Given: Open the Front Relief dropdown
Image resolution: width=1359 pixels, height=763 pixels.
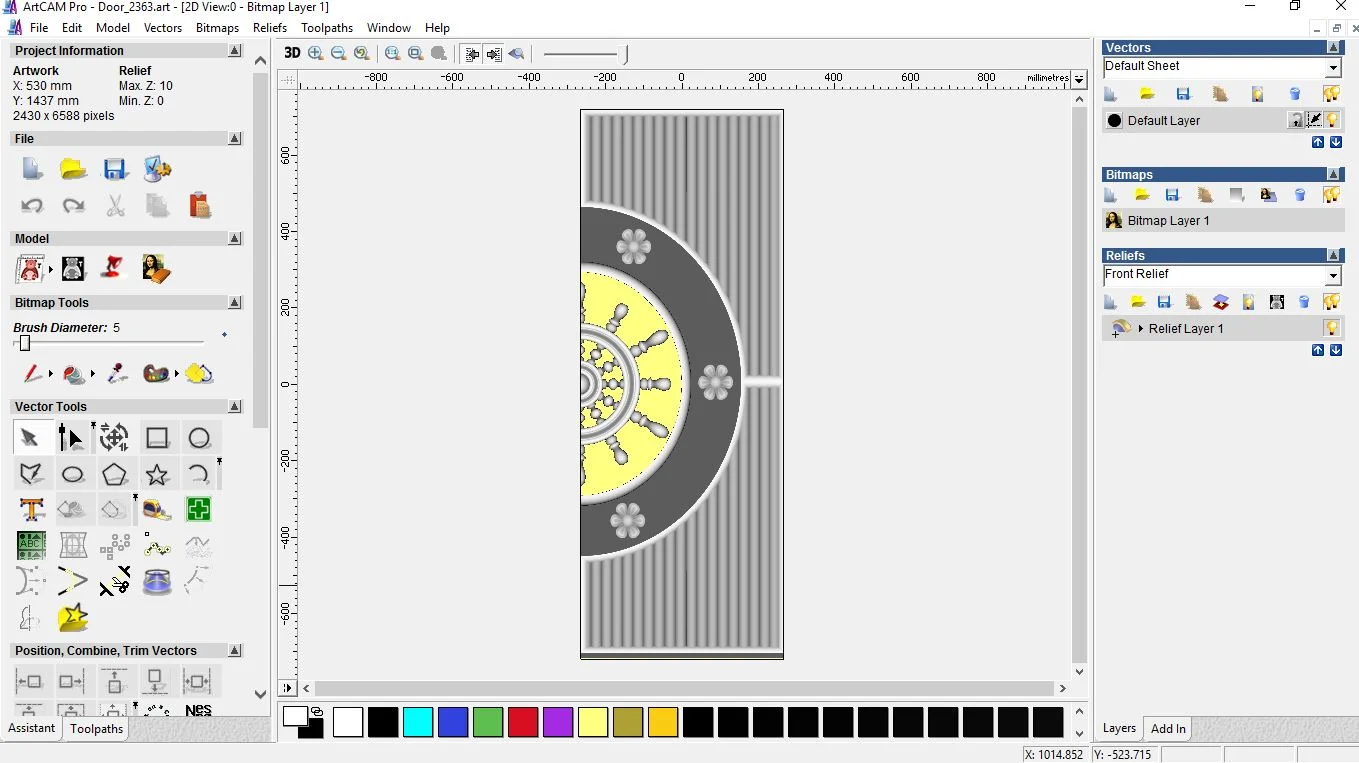Looking at the screenshot, I should [1332, 275].
